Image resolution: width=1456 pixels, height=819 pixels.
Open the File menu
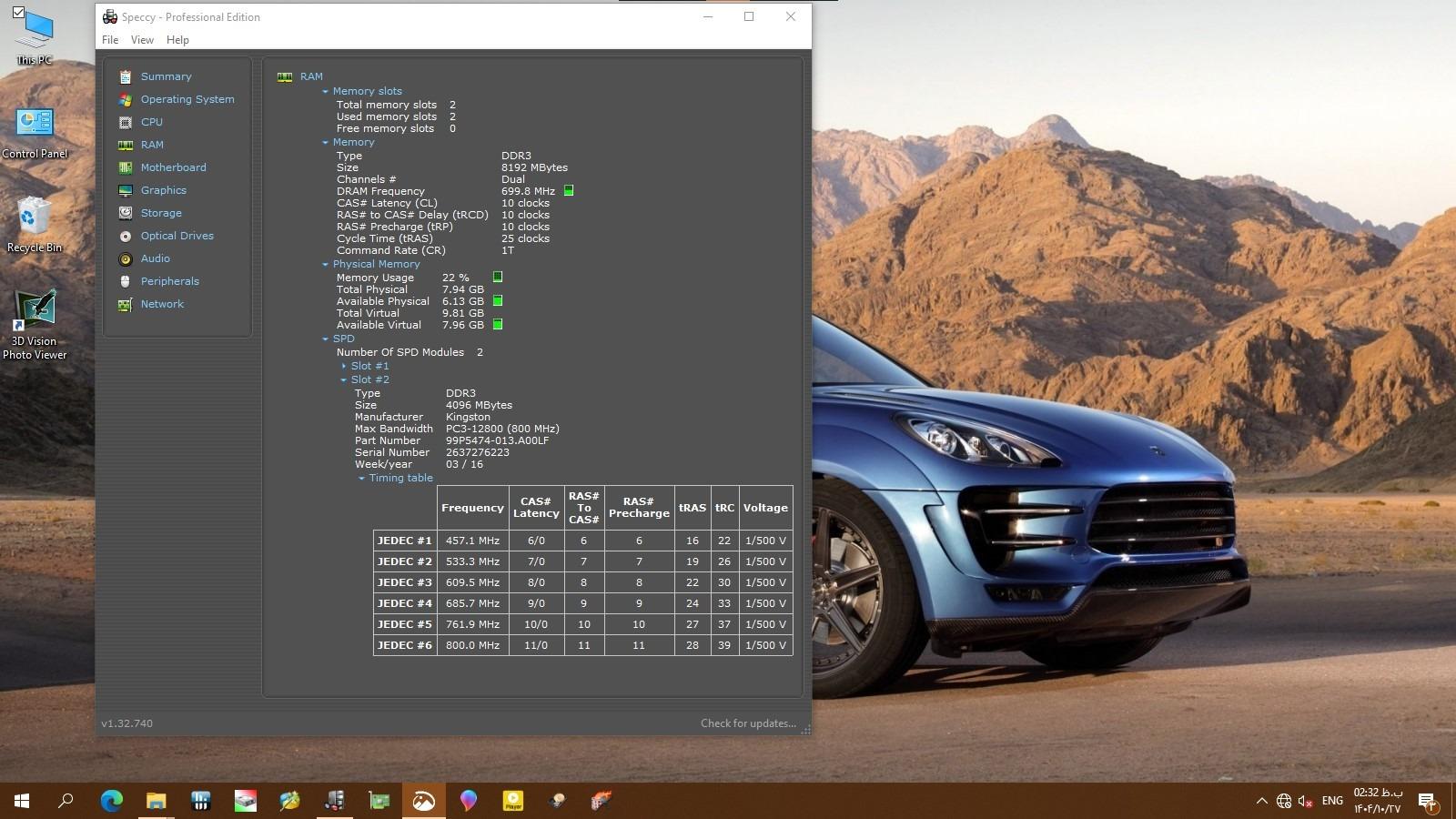coord(110,40)
